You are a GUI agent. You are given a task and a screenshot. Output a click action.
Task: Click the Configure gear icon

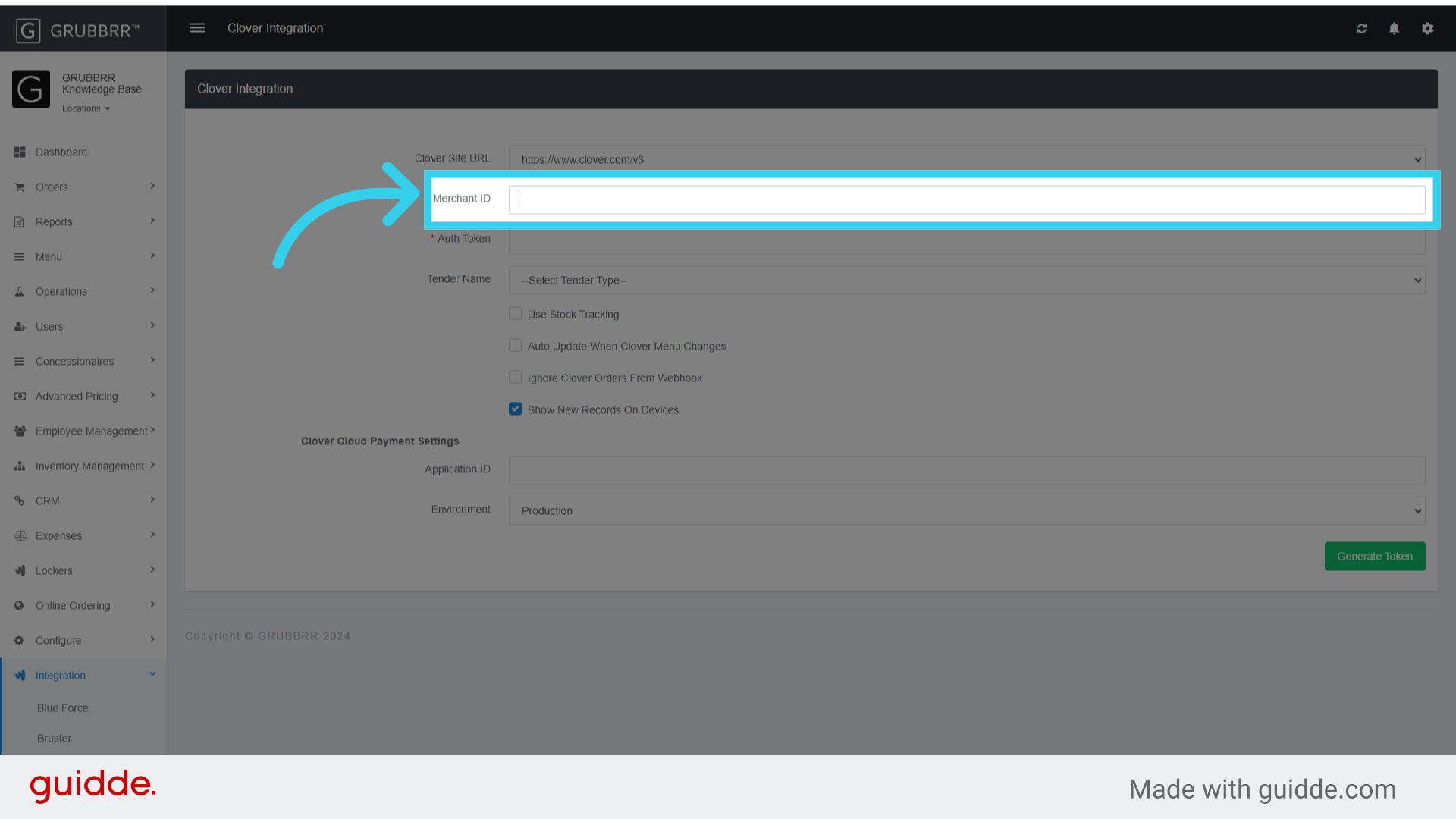20,641
